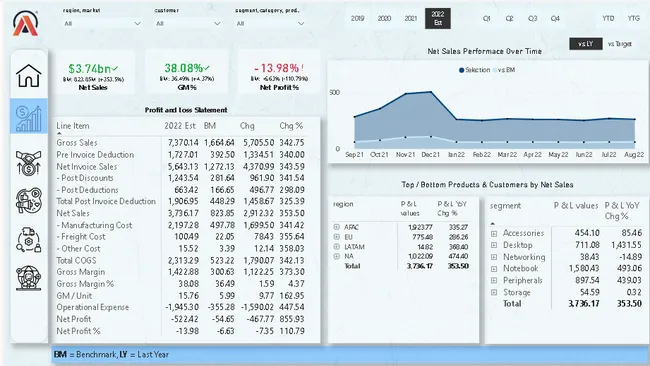The height and width of the screenshot is (366, 650).
Task: Expand the Storage segment row
Action: click(494, 292)
